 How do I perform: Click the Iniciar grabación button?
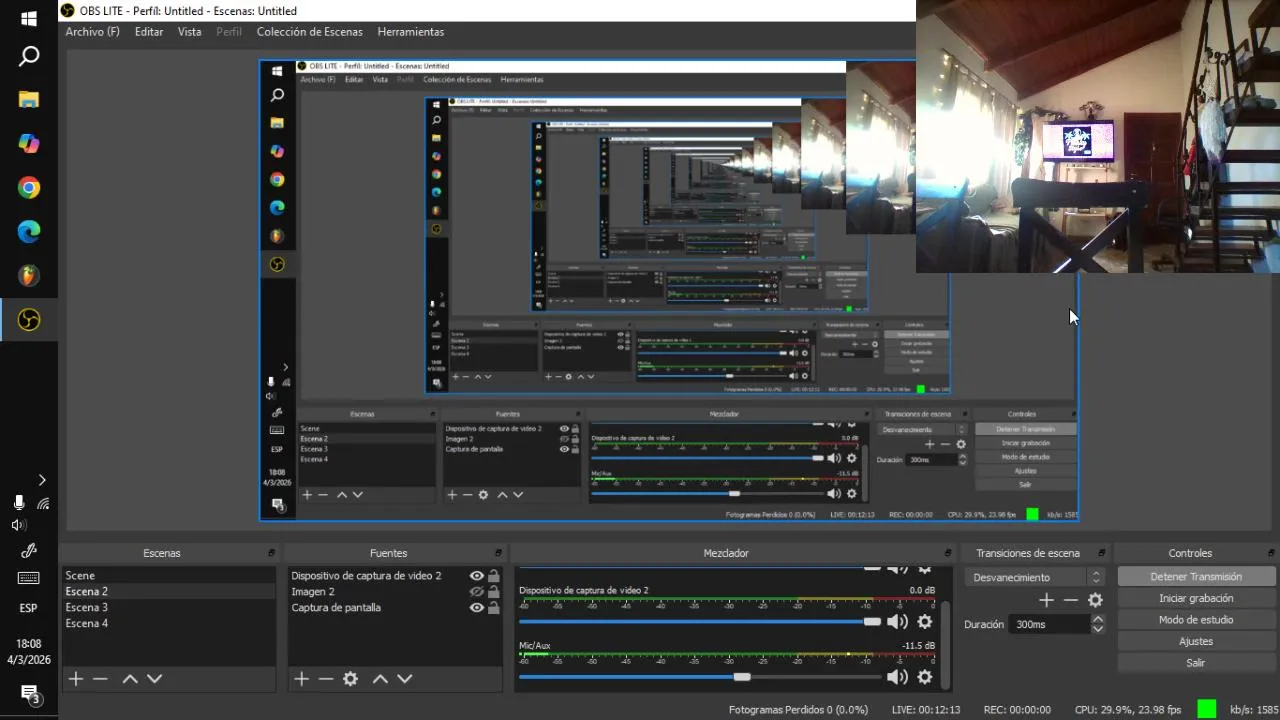coord(1196,598)
